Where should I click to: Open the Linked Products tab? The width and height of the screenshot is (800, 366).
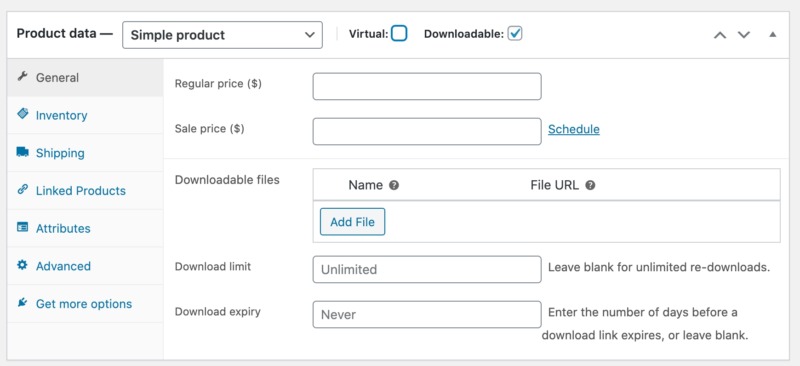click(85, 191)
